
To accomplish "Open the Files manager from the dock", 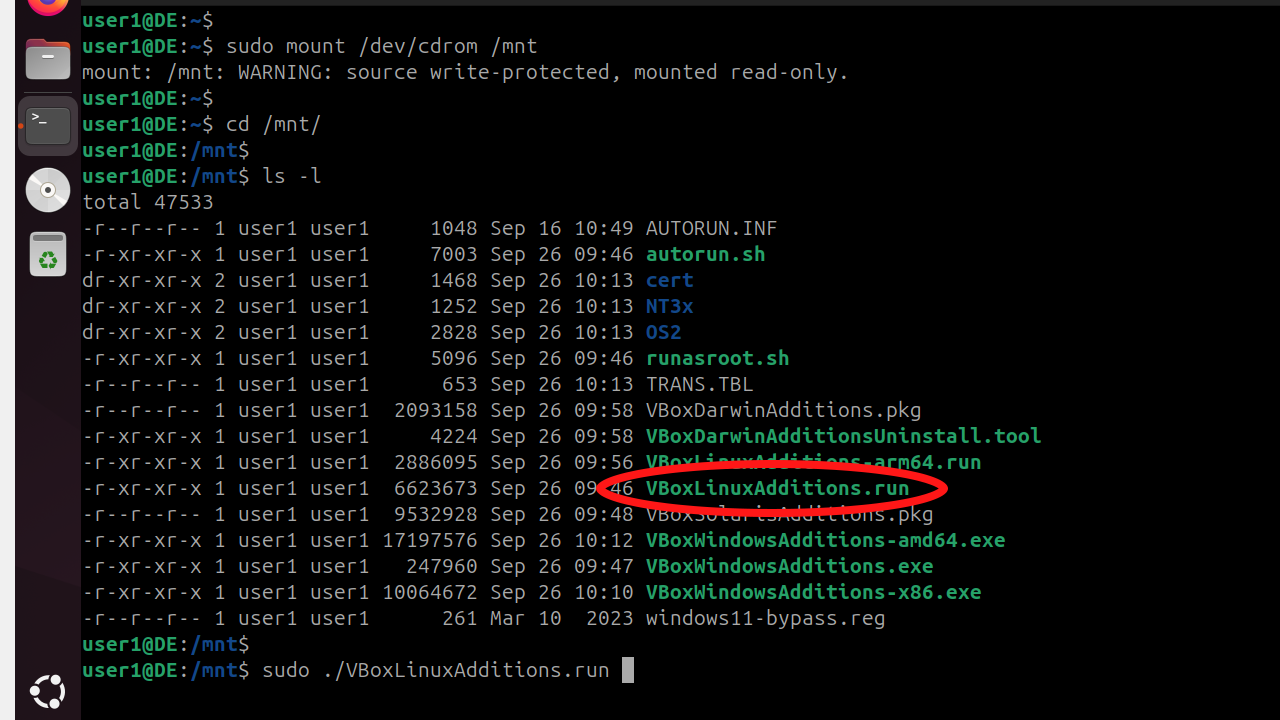I will [x=47, y=60].
